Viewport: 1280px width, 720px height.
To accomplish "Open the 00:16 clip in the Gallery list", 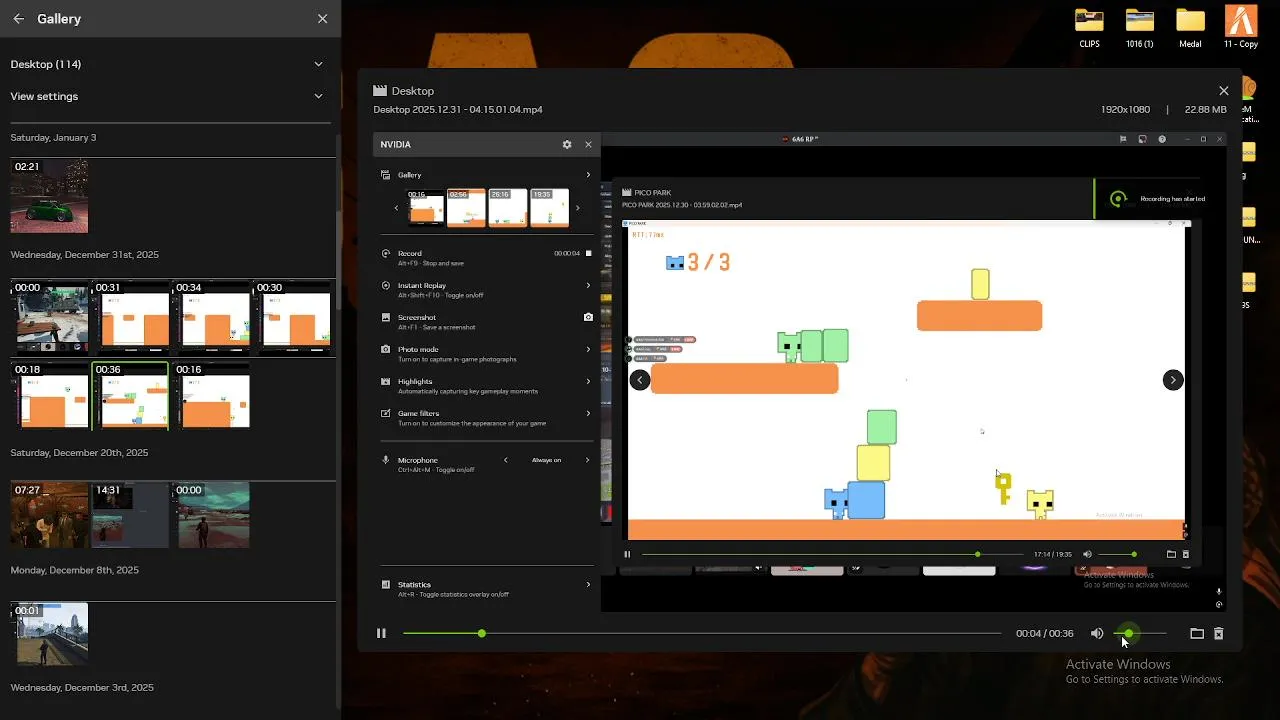I will [x=211, y=396].
